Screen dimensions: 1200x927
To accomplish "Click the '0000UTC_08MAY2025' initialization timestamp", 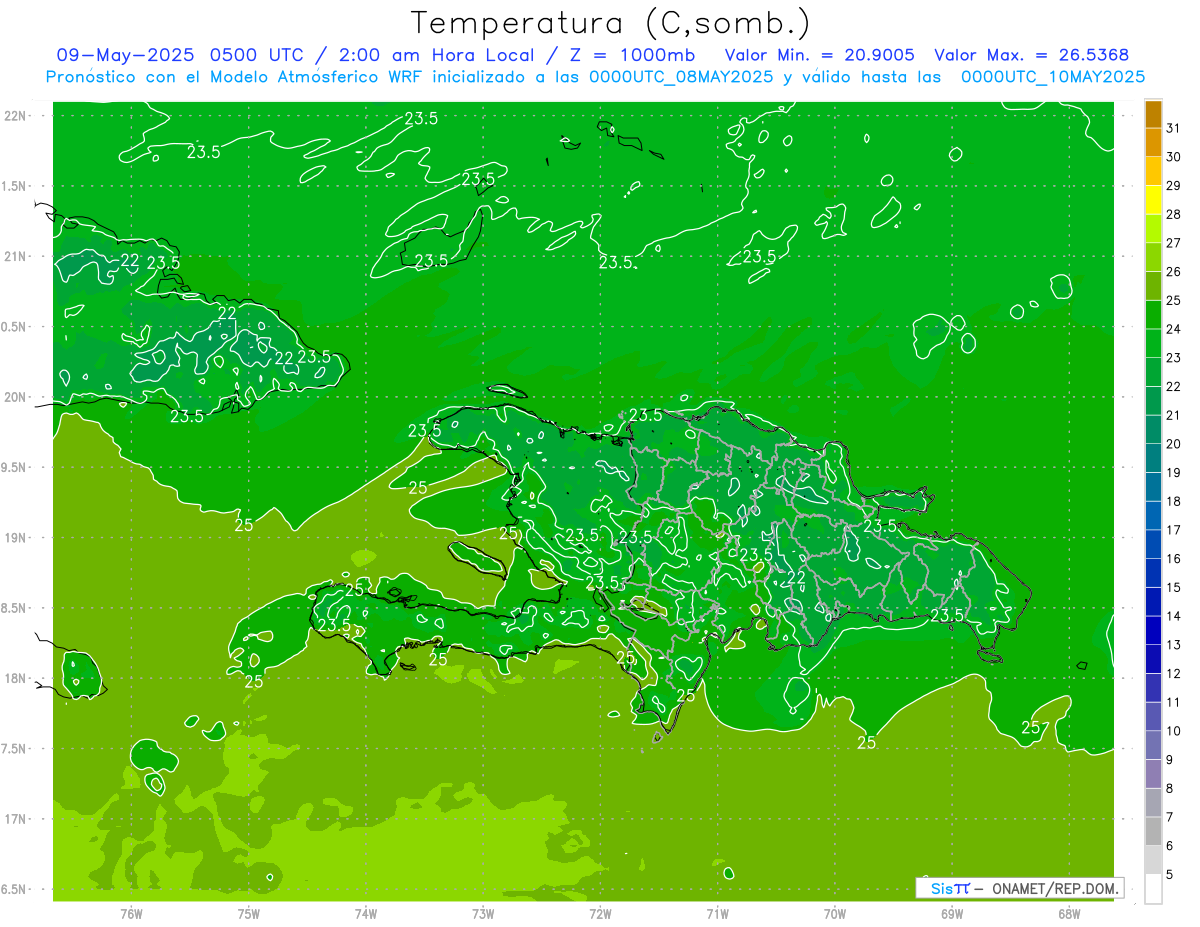I will click(681, 77).
